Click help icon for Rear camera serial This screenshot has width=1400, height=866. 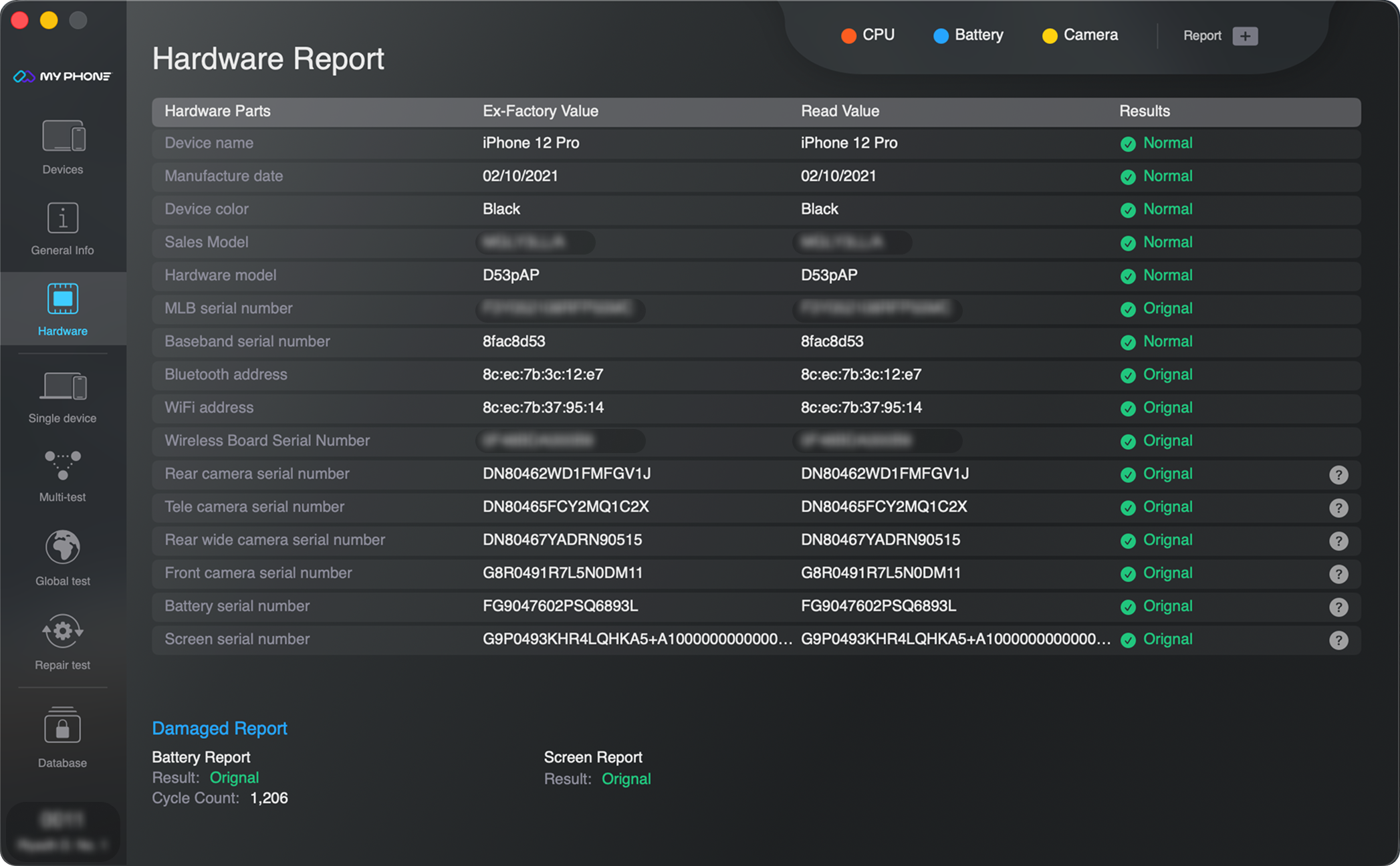(1338, 474)
